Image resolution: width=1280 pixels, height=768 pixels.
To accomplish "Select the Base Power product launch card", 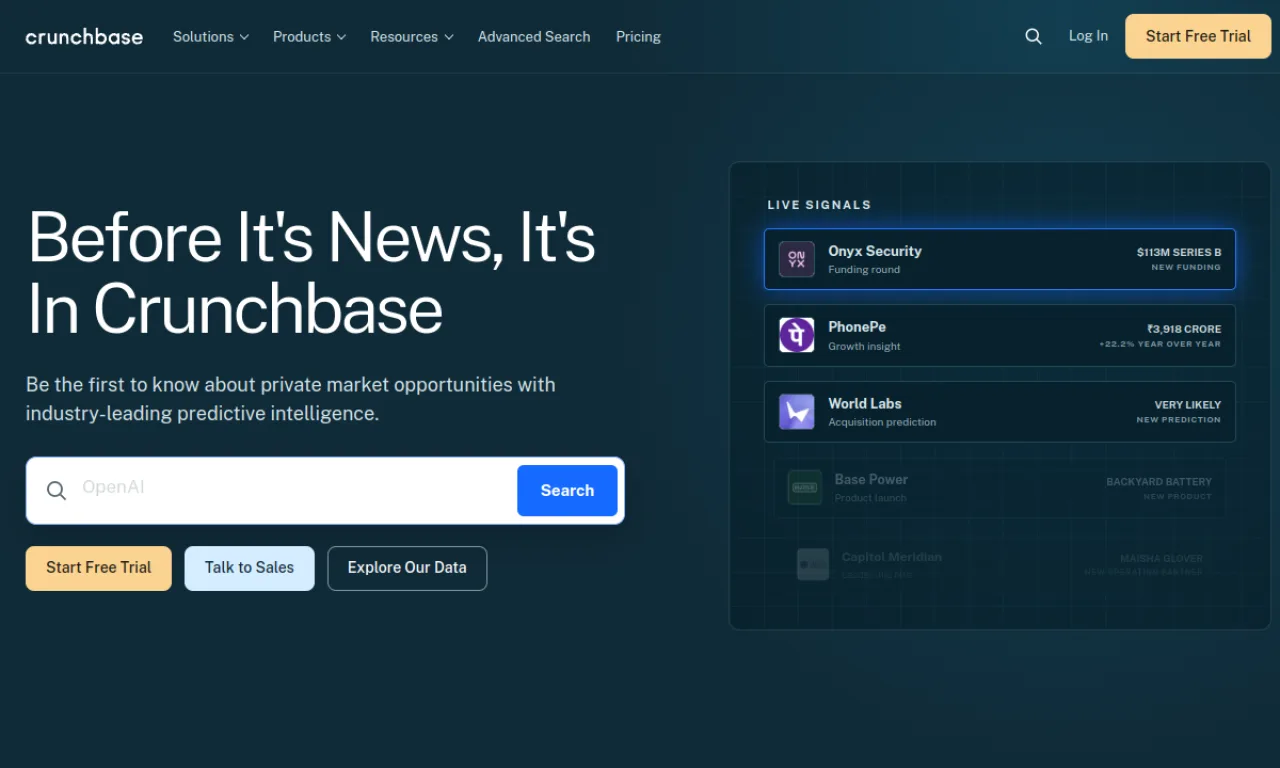I will (x=1000, y=487).
